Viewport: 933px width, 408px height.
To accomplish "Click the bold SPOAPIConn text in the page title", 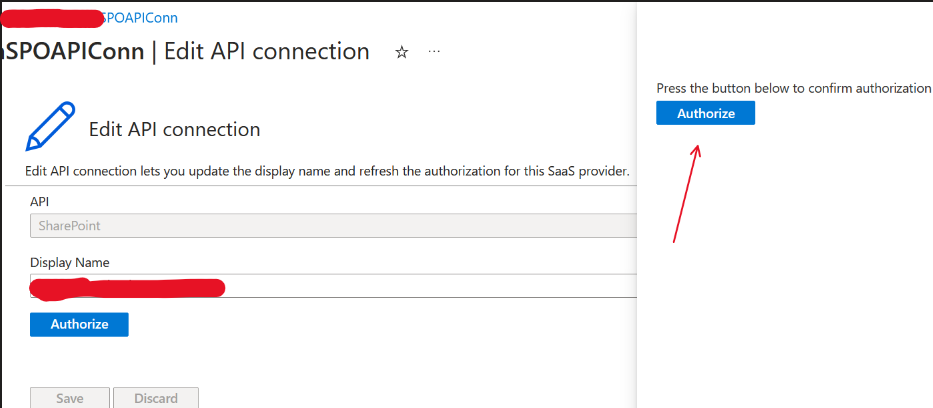I will click(x=73, y=52).
